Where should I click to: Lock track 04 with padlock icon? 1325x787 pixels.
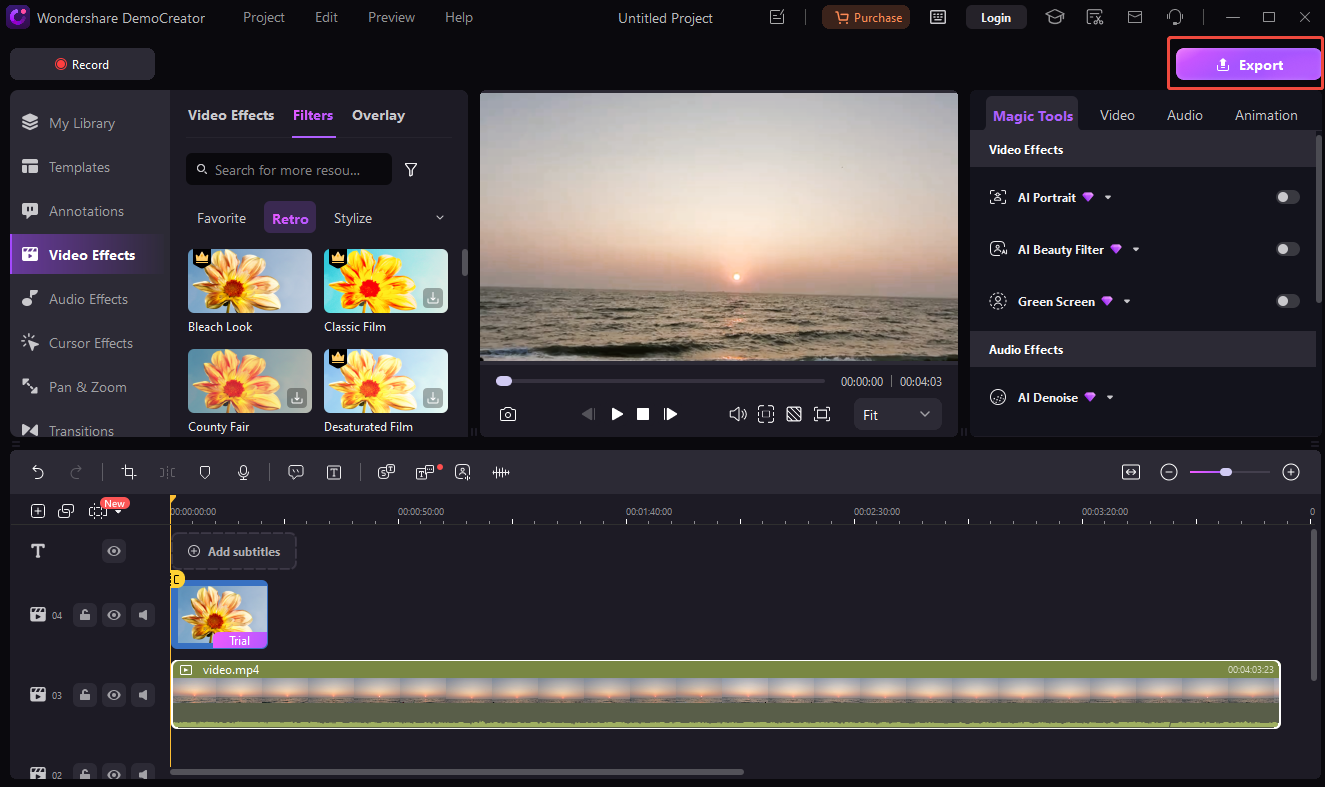pyautogui.click(x=85, y=615)
